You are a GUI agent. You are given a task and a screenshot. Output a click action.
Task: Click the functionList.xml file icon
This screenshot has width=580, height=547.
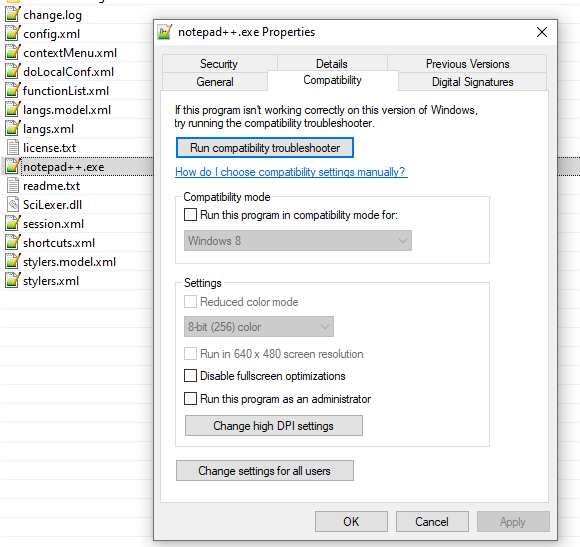pos(13,91)
